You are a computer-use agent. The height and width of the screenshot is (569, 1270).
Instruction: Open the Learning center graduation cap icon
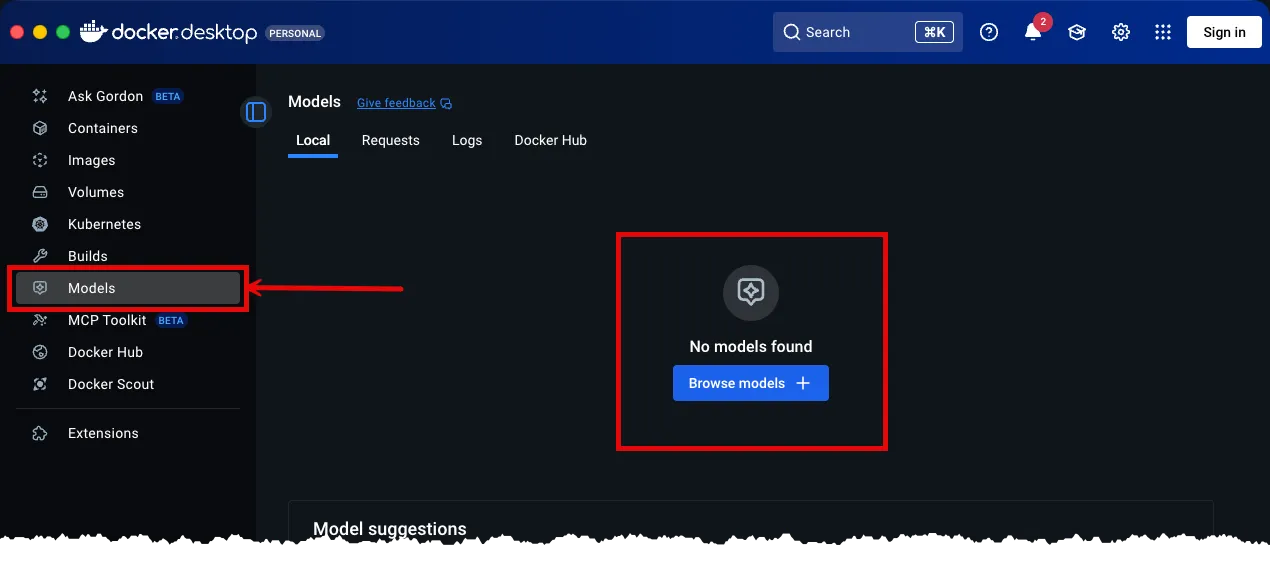coord(1077,32)
